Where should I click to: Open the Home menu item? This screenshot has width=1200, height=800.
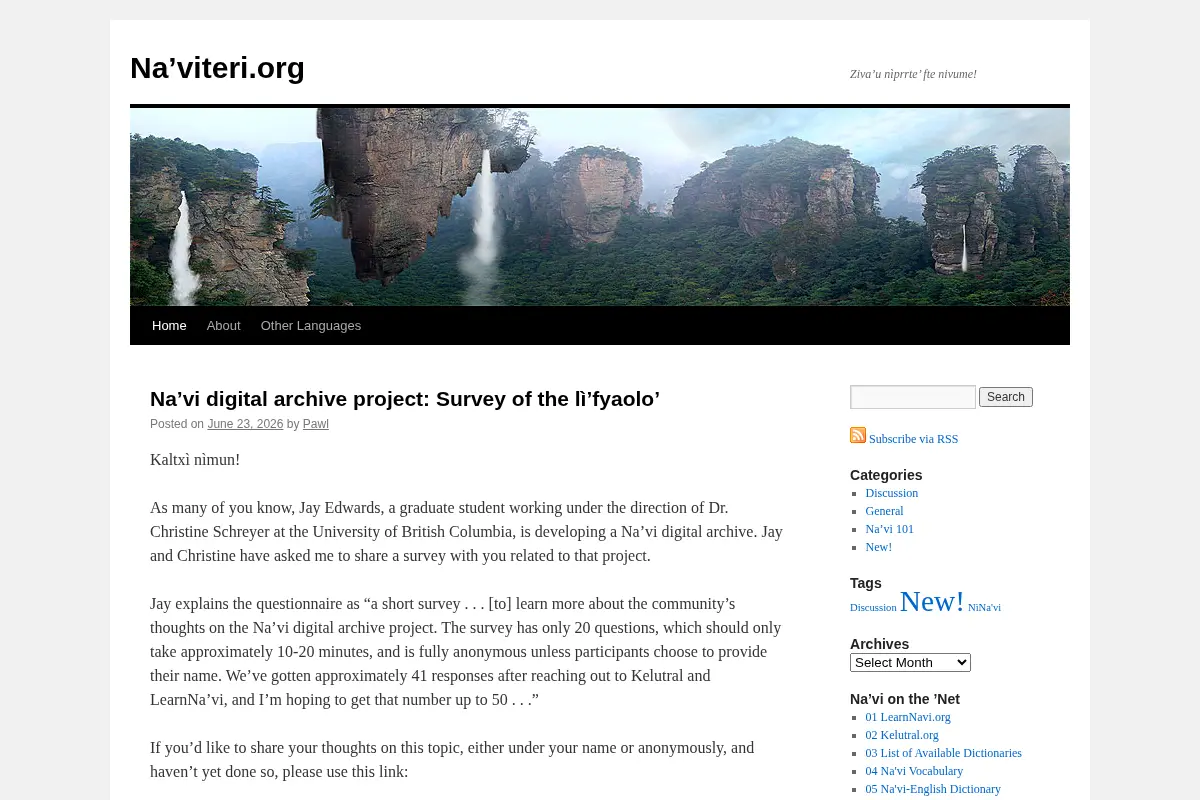click(x=169, y=326)
